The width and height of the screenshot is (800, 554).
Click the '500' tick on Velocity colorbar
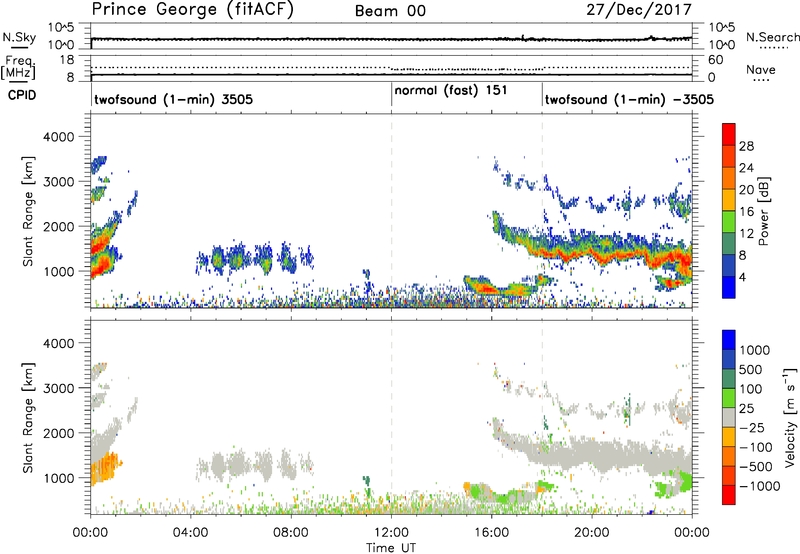(753, 370)
